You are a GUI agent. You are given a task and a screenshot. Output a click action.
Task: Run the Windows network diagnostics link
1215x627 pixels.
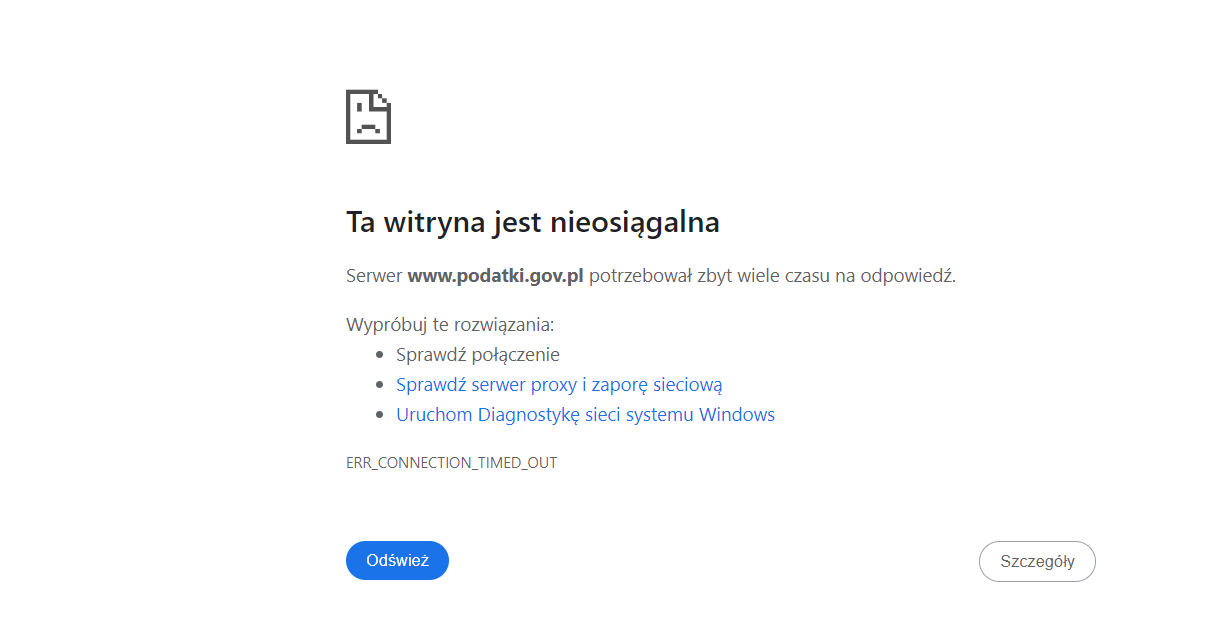click(x=585, y=415)
